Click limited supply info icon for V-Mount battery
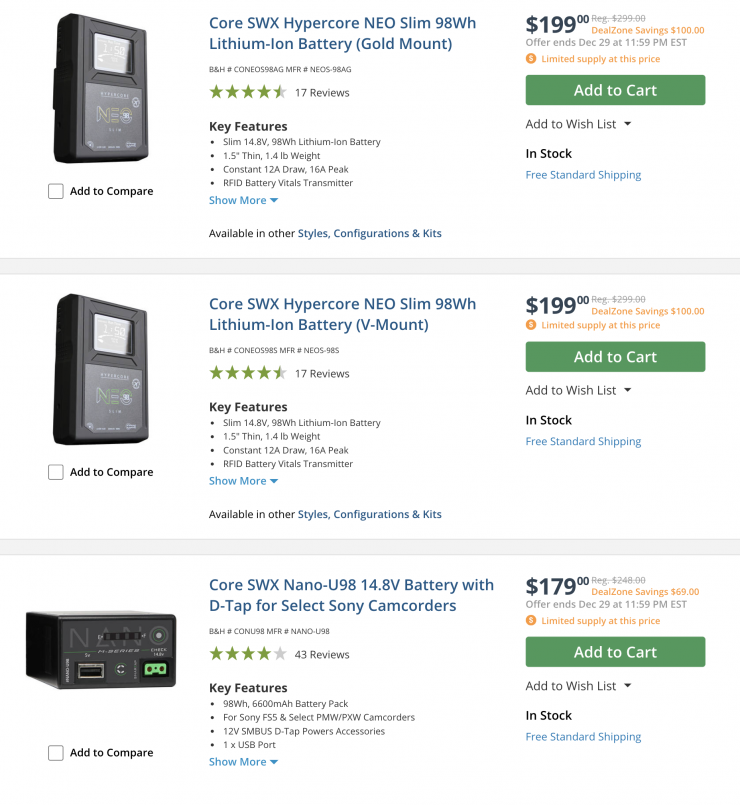This screenshot has height=805, width=740. 531,325
